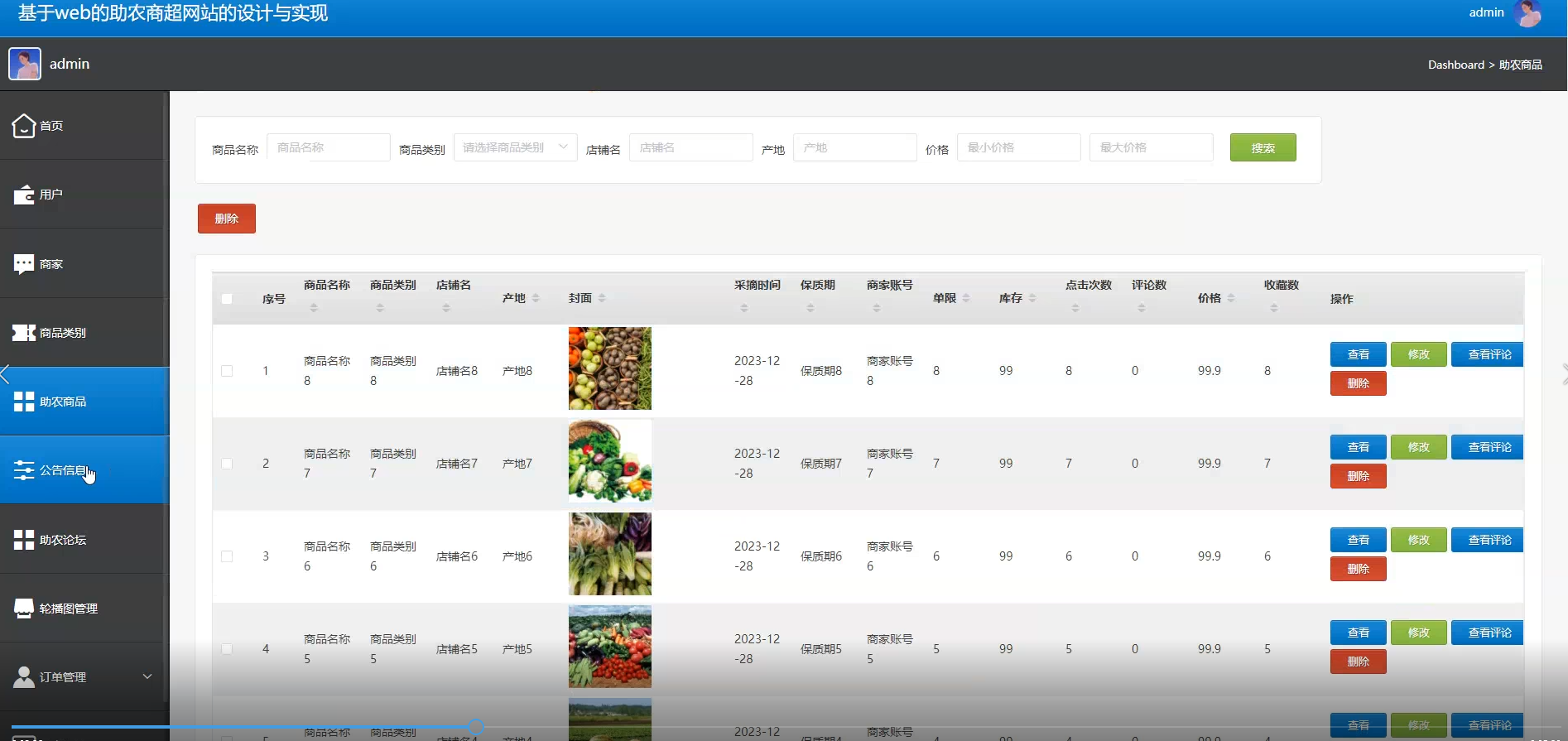Sort by 商品类别 column arrows
1568x741 pixels.
tap(380, 308)
